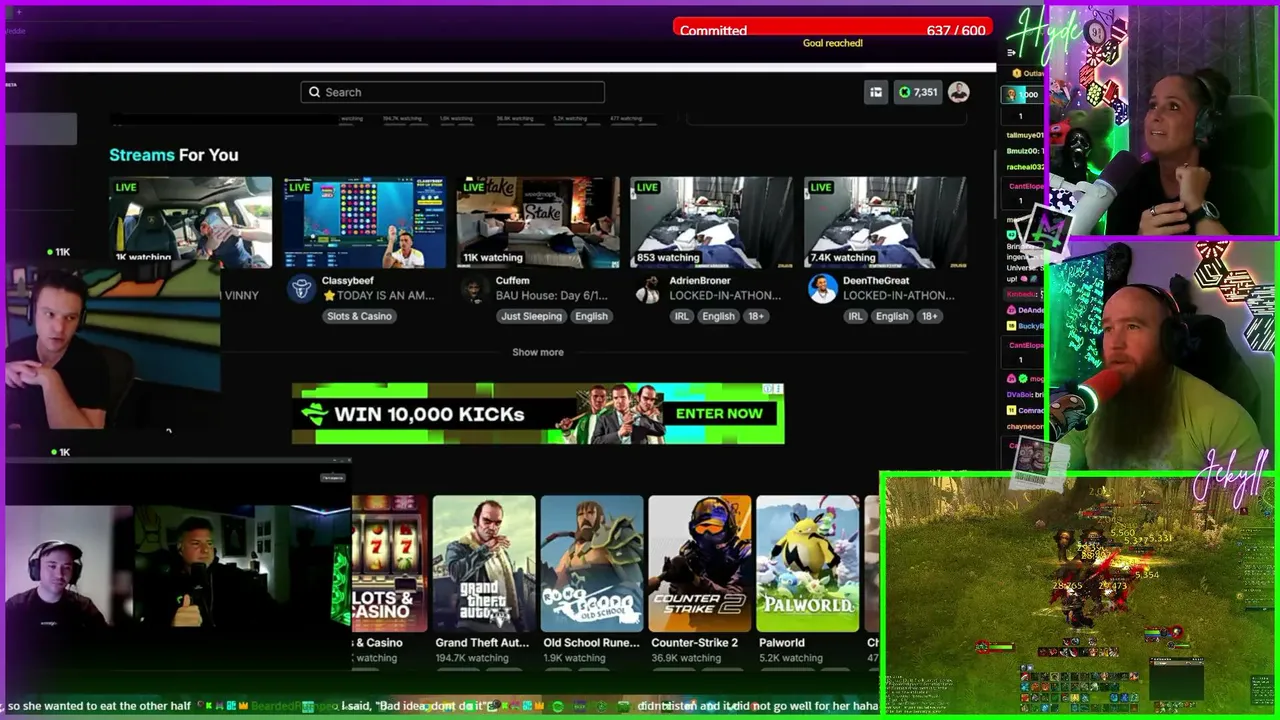Viewport: 1280px width, 720px height.
Task: Click the '853 watching' label on AdrienBroner's thumbnail
Action: [668, 257]
